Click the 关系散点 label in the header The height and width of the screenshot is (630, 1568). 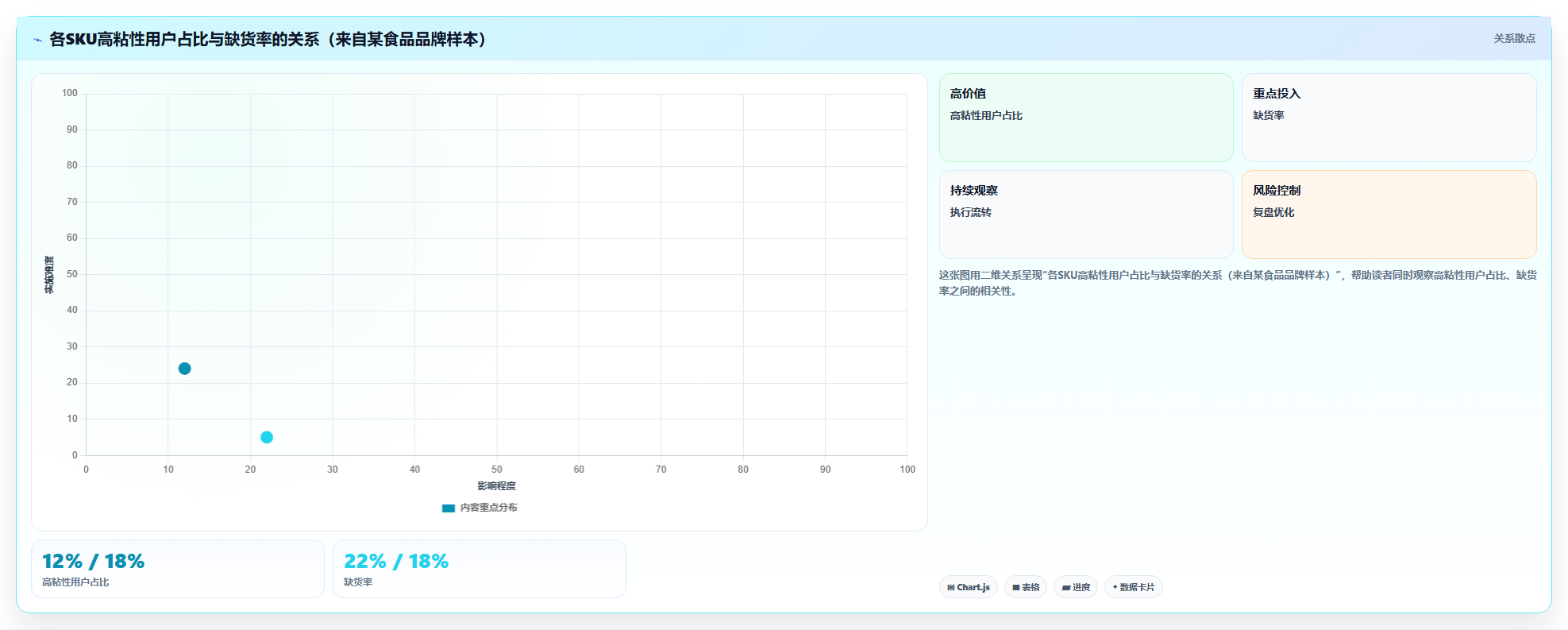pos(1514,38)
